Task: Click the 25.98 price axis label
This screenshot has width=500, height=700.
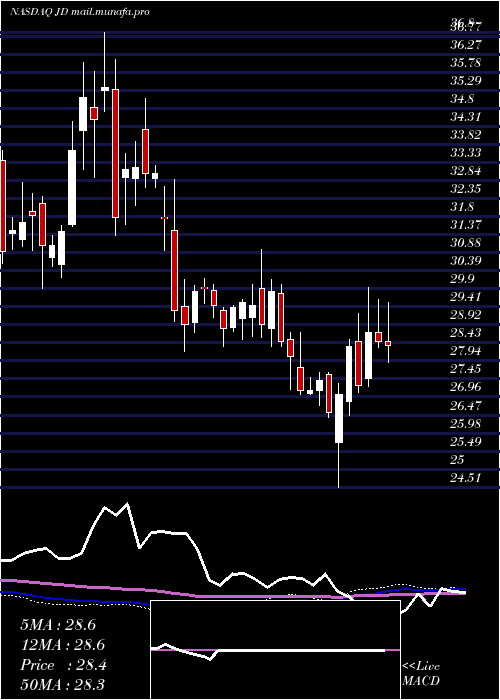Action: pos(466,423)
